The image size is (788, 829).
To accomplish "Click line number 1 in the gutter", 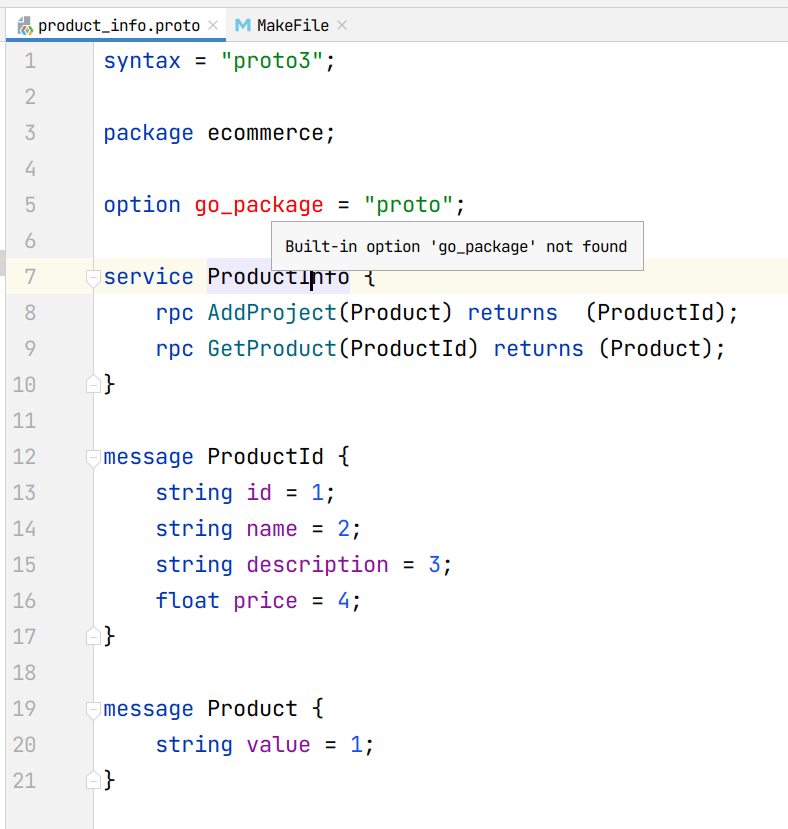I will [x=29, y=60].
